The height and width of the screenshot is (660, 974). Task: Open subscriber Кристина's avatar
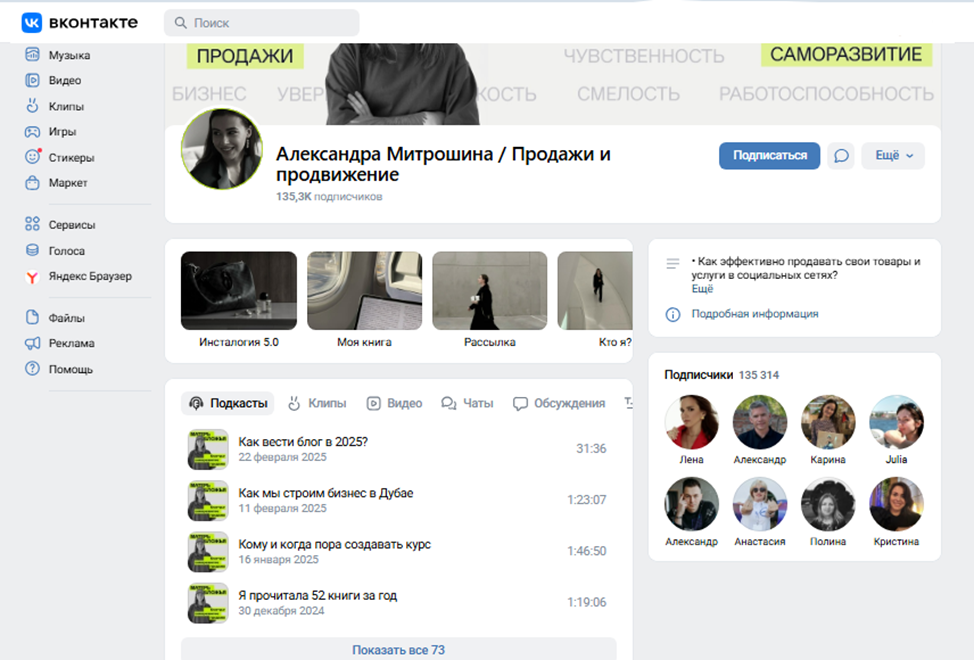click(896, 504)
